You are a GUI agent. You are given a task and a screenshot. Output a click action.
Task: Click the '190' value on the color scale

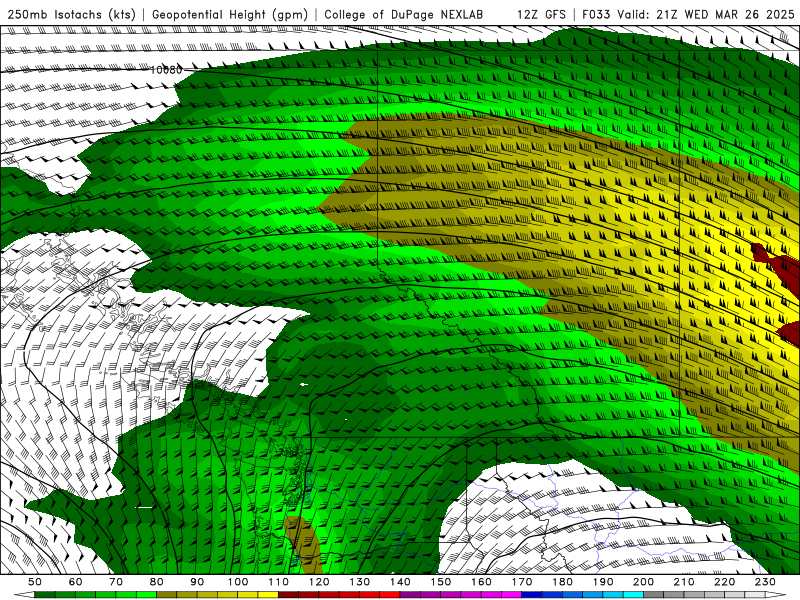pos(604,582)
